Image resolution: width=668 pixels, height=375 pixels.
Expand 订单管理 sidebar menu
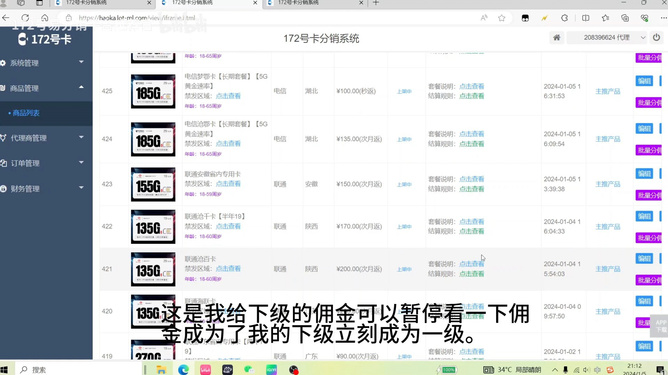click(x=46, y=163)
